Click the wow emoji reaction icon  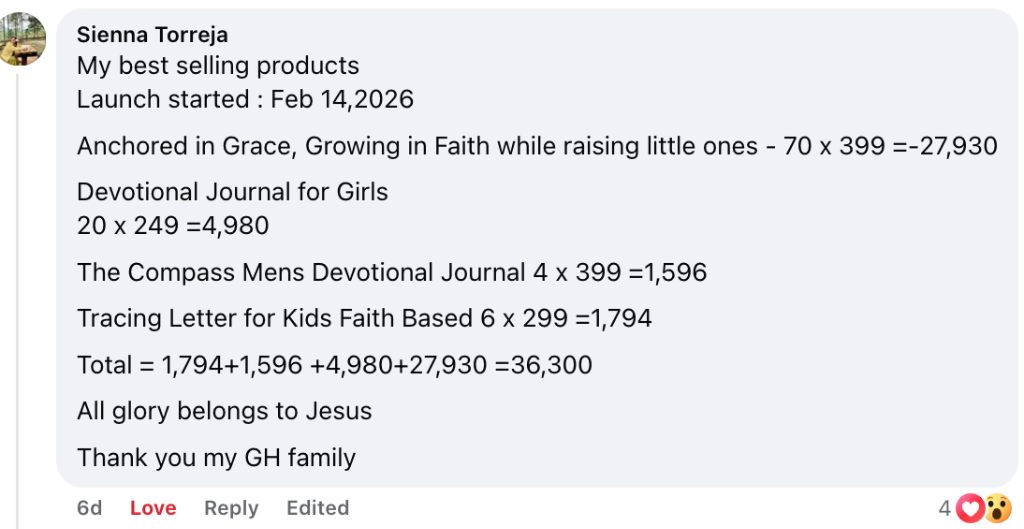(996, 509)
